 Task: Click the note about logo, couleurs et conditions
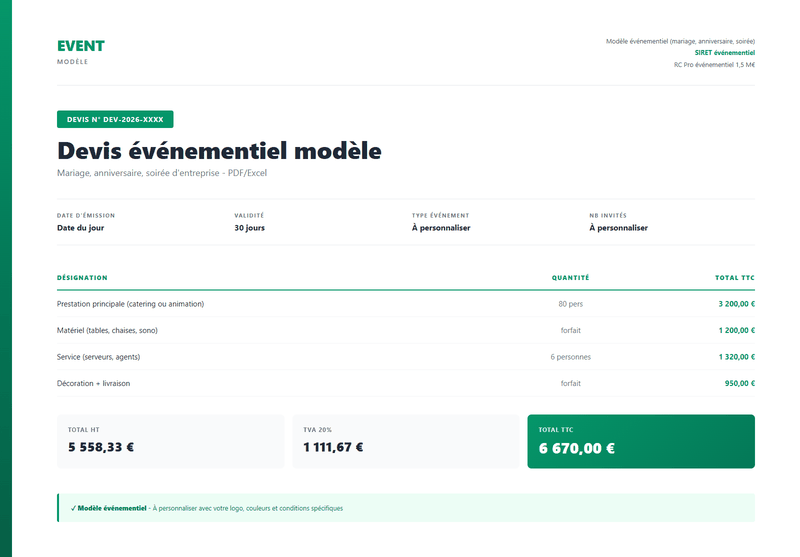click(x=247, y=509)
